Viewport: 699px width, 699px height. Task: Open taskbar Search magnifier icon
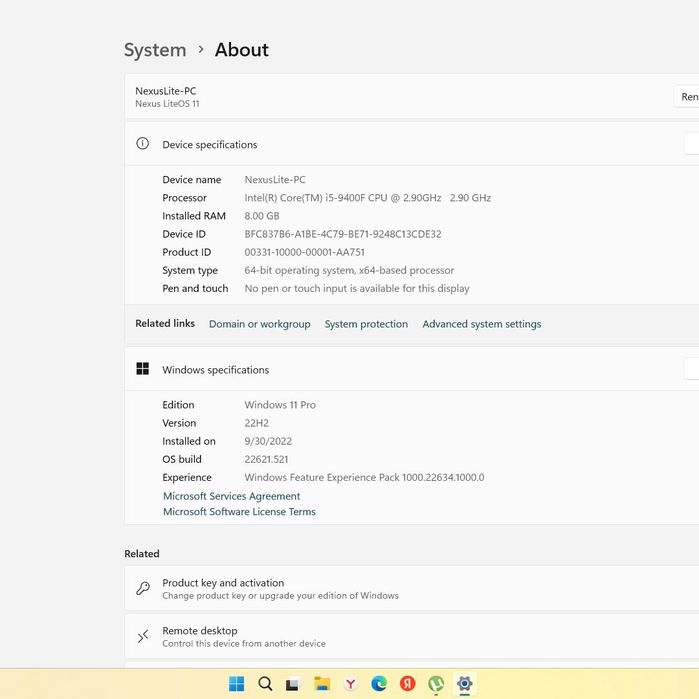(x=265, y=683)
